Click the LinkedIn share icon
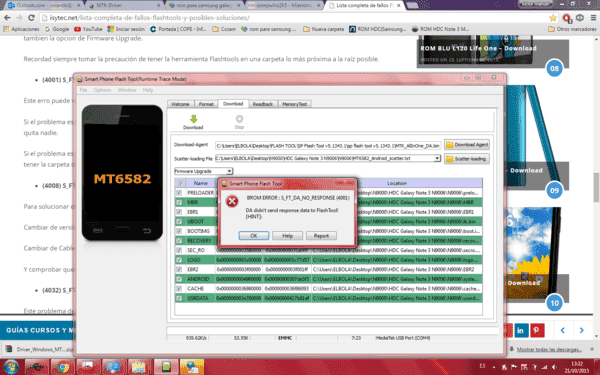The width and height of the screenshot is (600, 375). tap(521, 330)
